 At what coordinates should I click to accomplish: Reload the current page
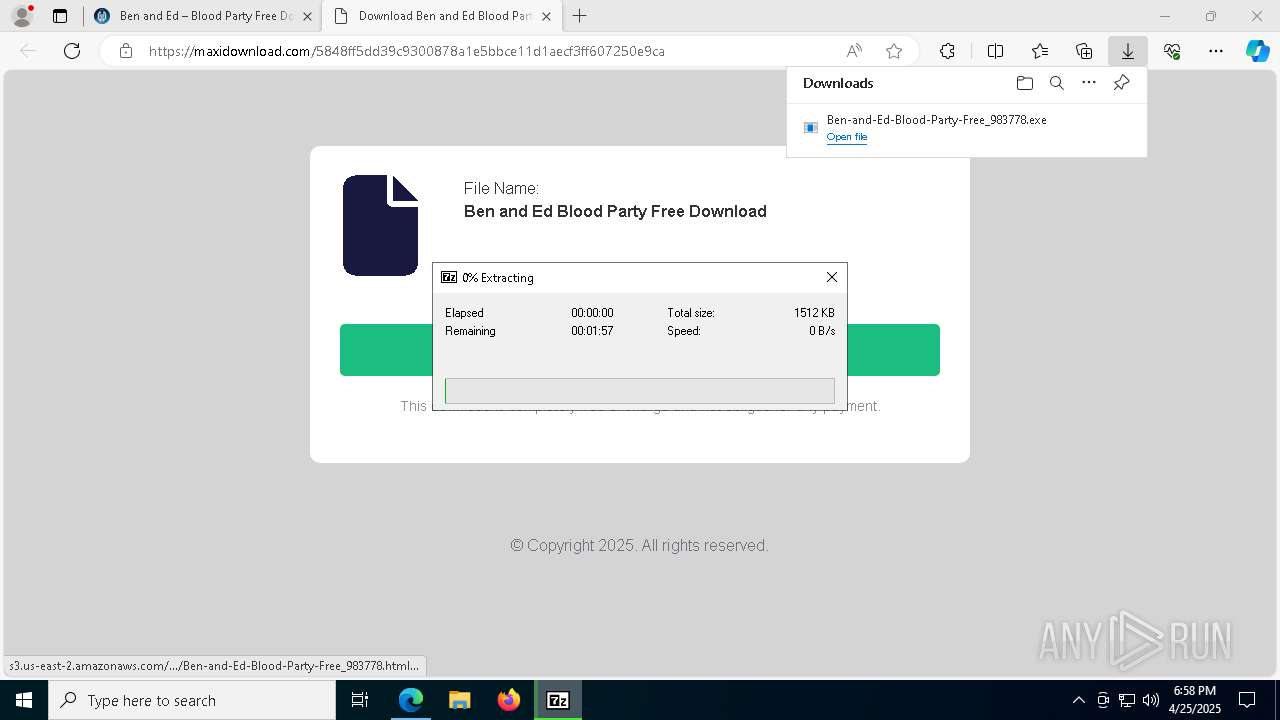pyautogui.click(x=72, y=51)
